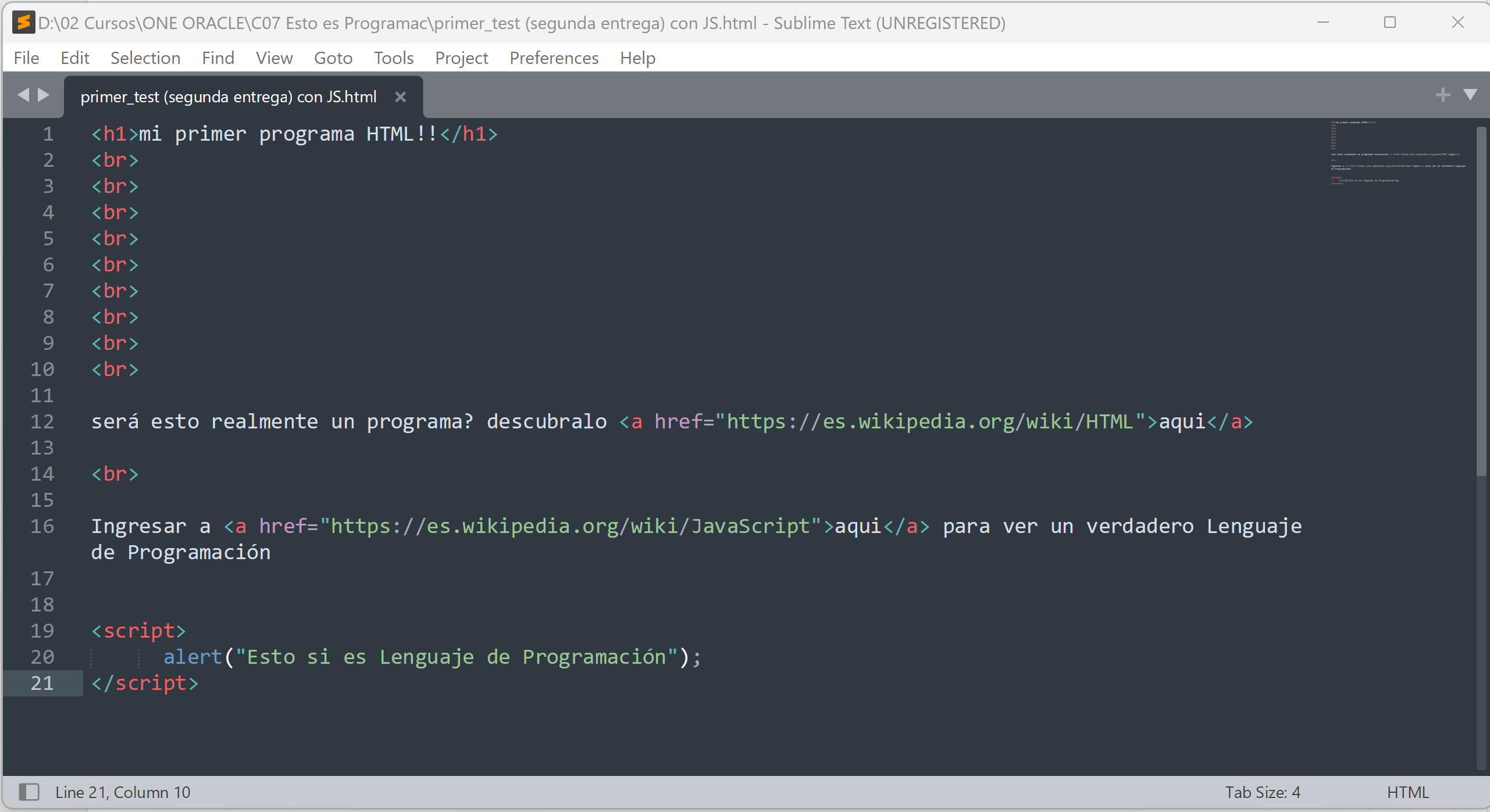Open the Selection menu
1490x812 pixels.
(145, 58)
